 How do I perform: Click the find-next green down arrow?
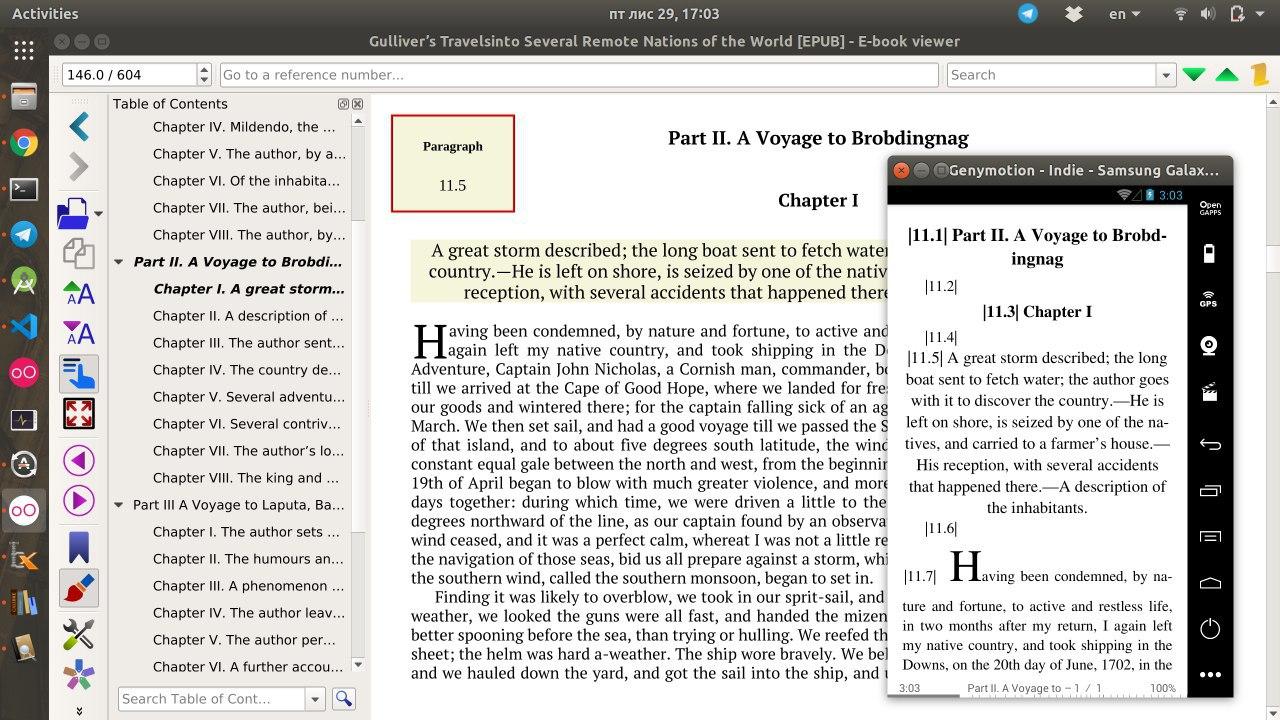(x=1193, y=75)
